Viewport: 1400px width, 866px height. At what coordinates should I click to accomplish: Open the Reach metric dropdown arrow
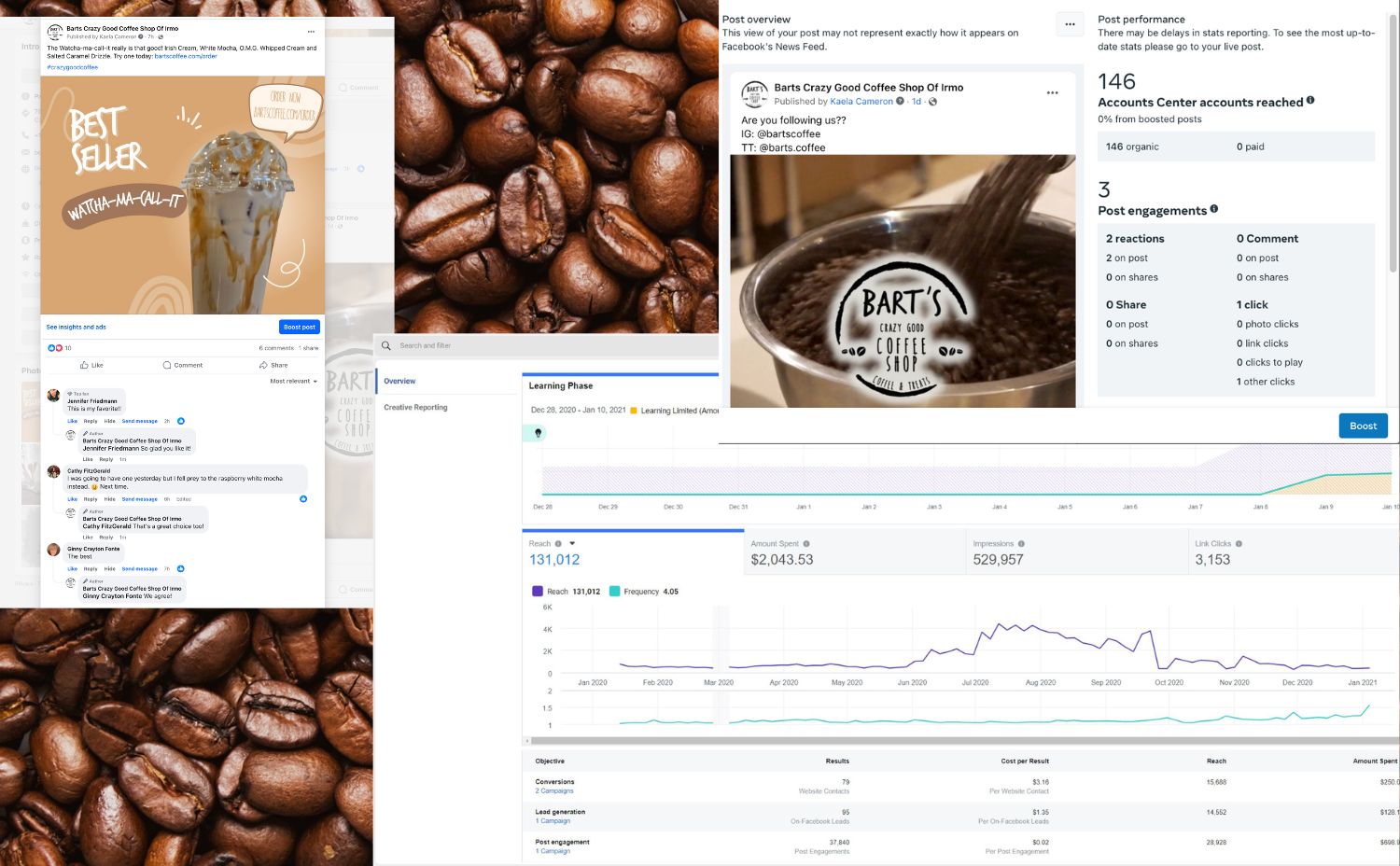[x=572, y=543]
